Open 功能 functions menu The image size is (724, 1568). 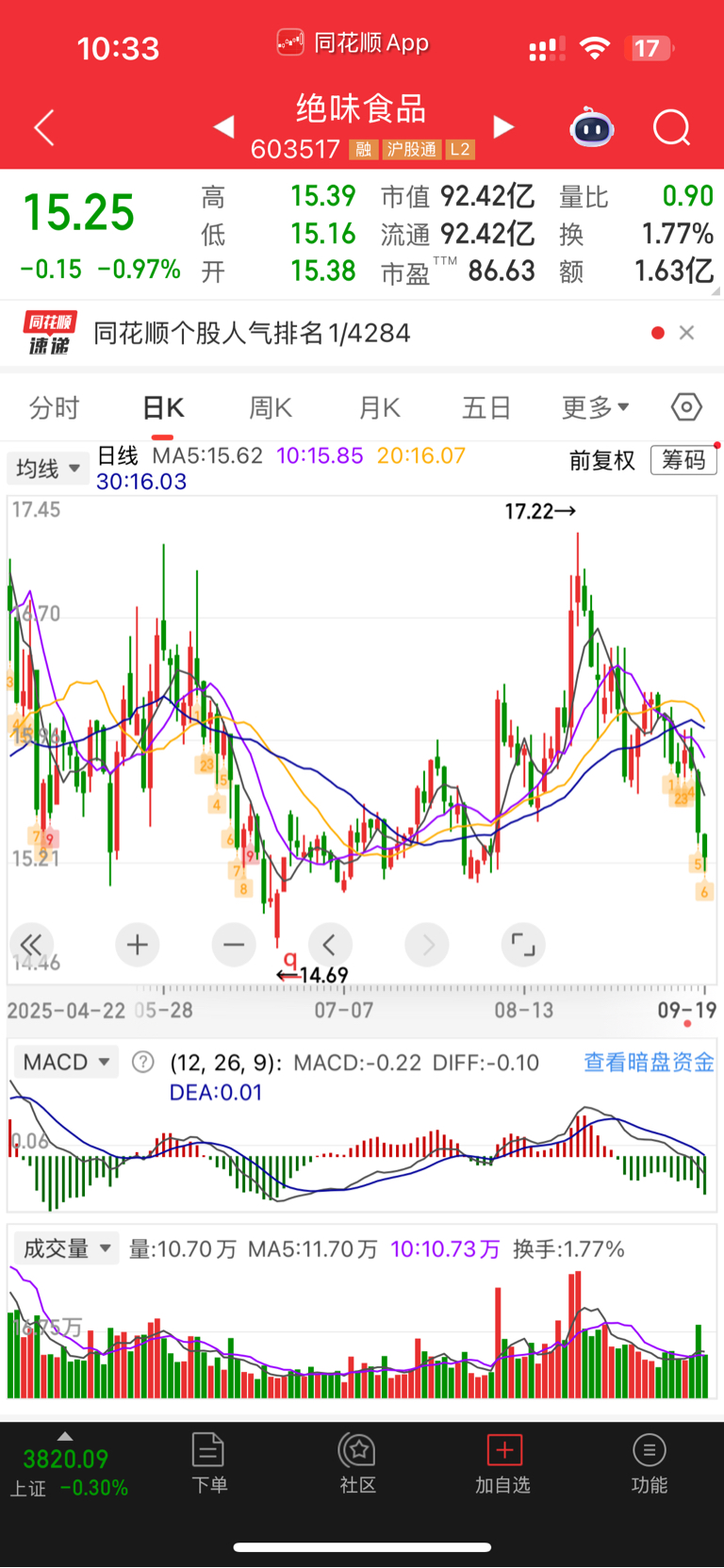tap(649, 1463)
